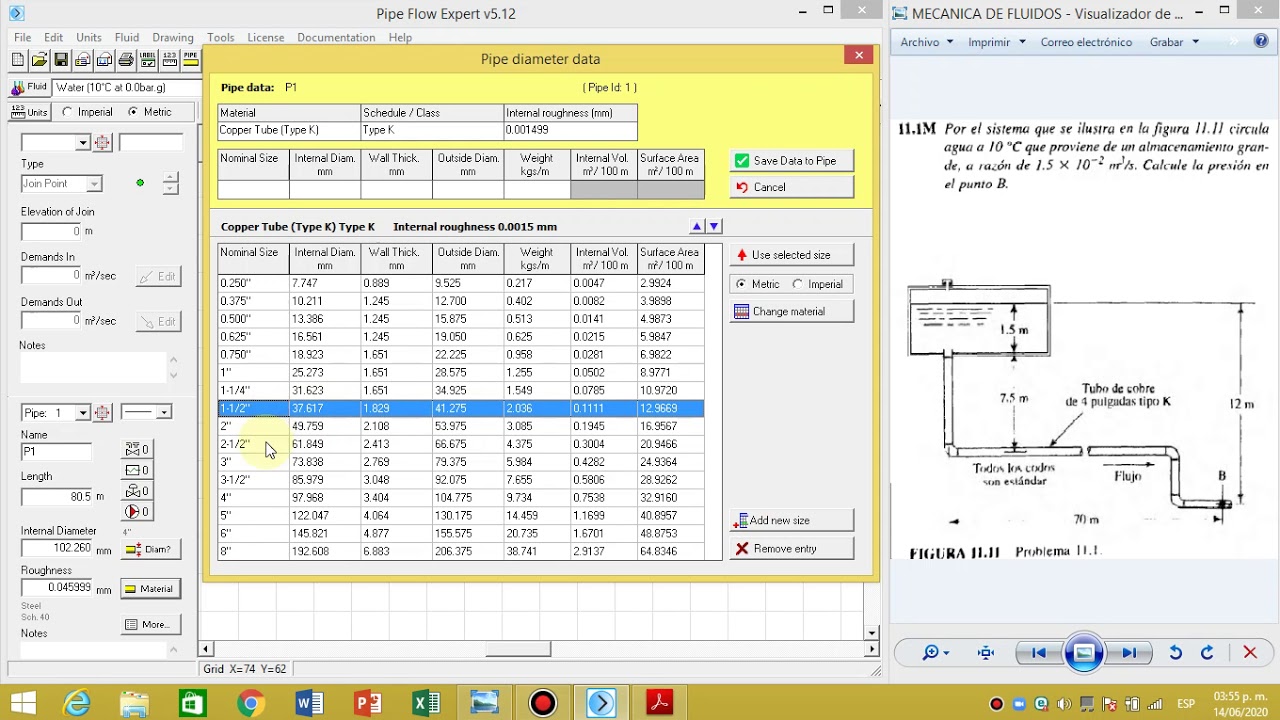Select the 2-1/2" row in size table
Screen dimensions: 1280x720
(461, 444)
